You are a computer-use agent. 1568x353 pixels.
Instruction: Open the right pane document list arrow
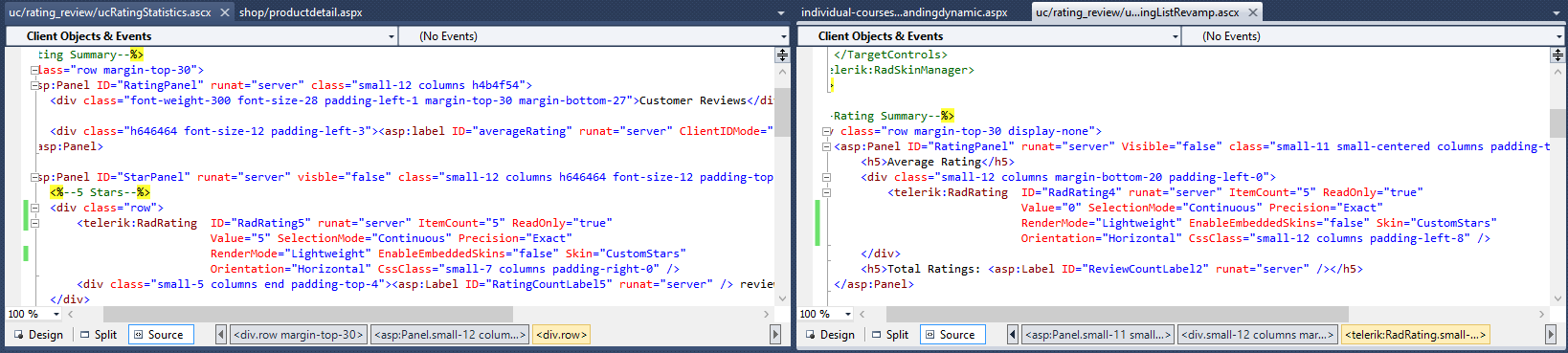(1557, 13)
